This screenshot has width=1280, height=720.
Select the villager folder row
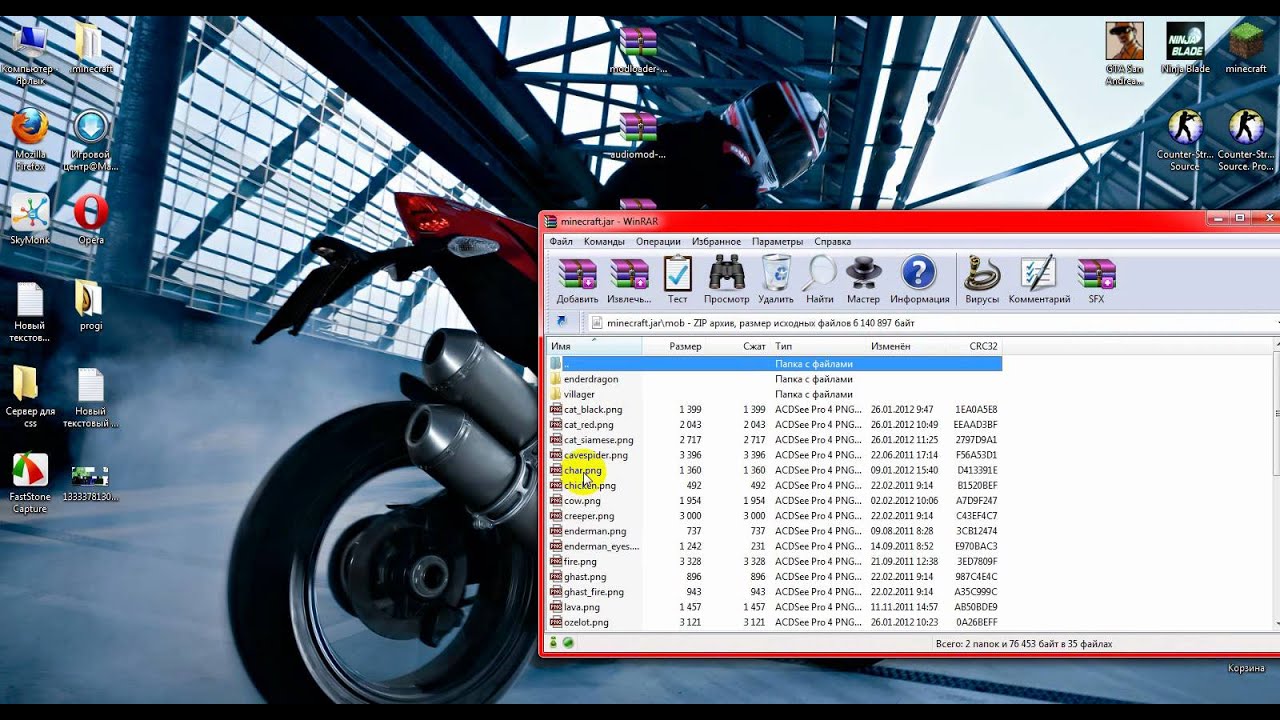click(775, 394)
